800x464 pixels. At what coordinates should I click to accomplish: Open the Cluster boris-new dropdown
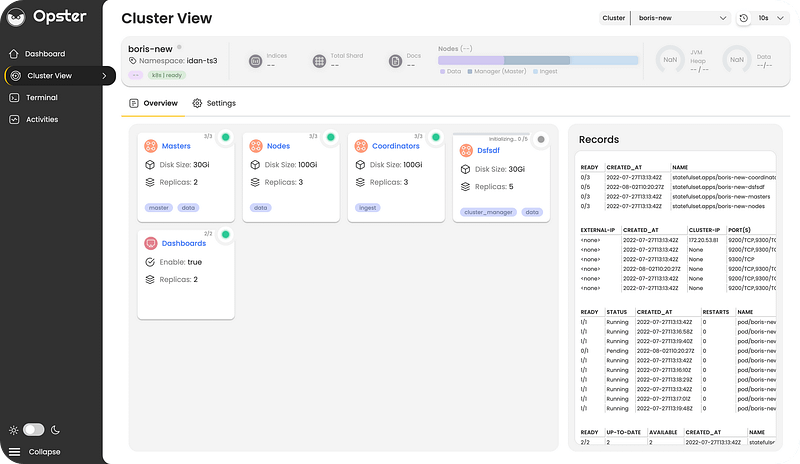point(682,18)
